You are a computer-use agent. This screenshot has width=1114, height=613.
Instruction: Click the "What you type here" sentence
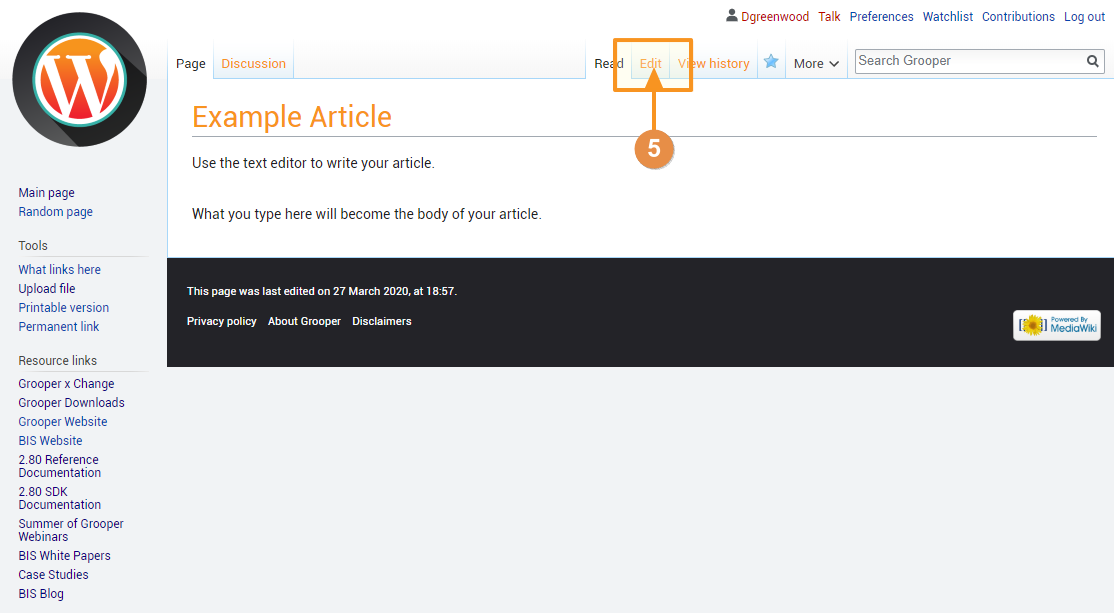coord(367,215)
